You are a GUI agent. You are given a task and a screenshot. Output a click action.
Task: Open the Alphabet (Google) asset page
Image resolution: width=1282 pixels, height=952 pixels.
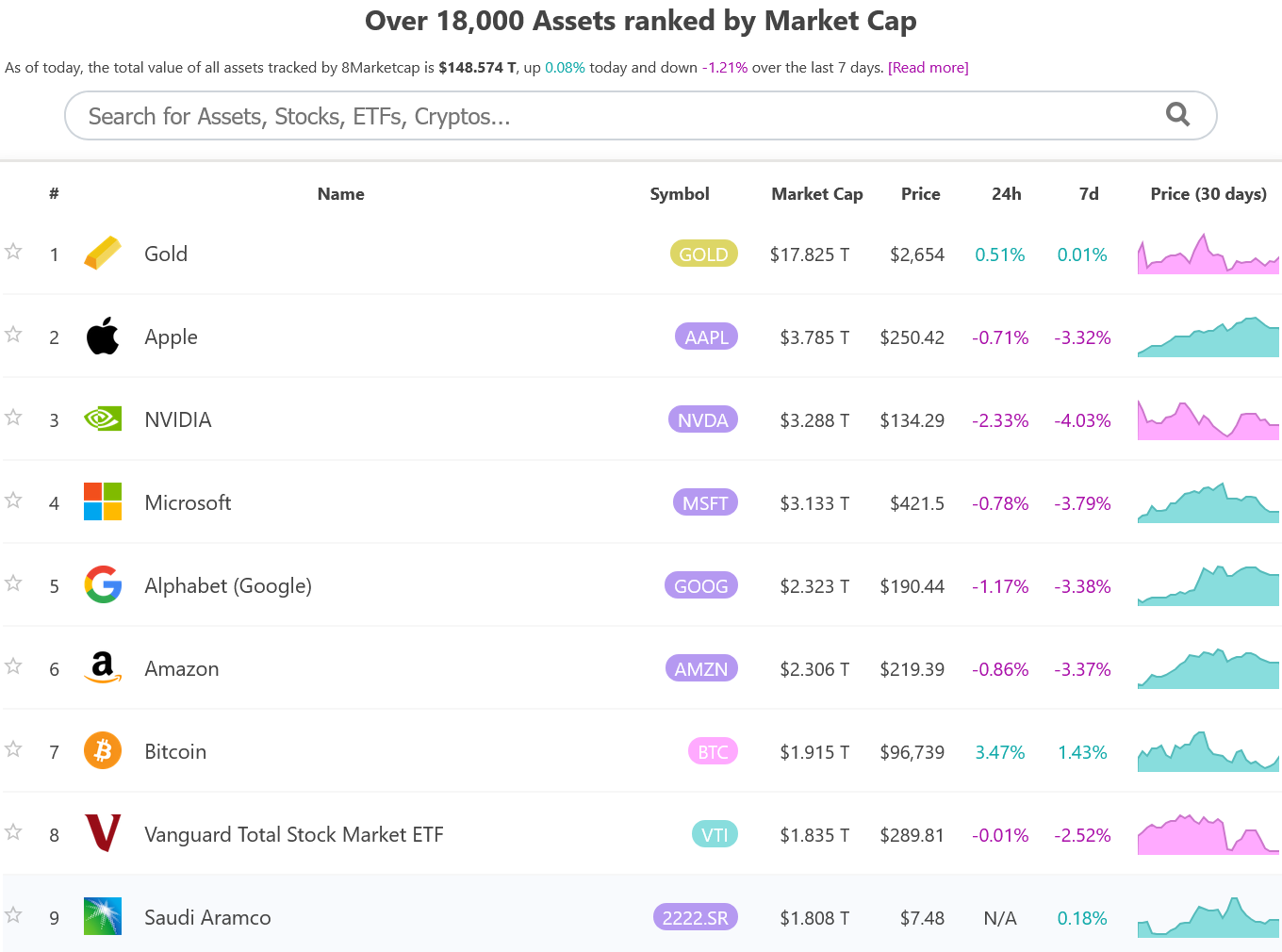click(x=228, y=585)
